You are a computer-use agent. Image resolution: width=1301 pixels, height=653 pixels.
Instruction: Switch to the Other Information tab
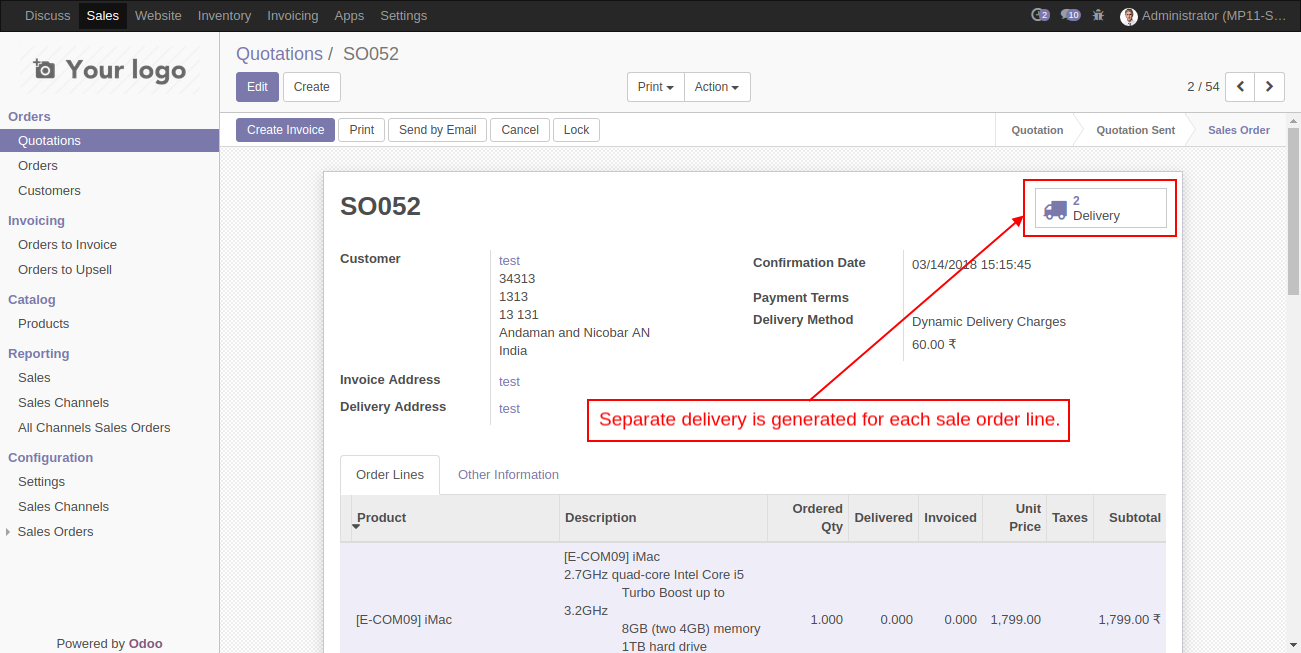tap(508, 475)
